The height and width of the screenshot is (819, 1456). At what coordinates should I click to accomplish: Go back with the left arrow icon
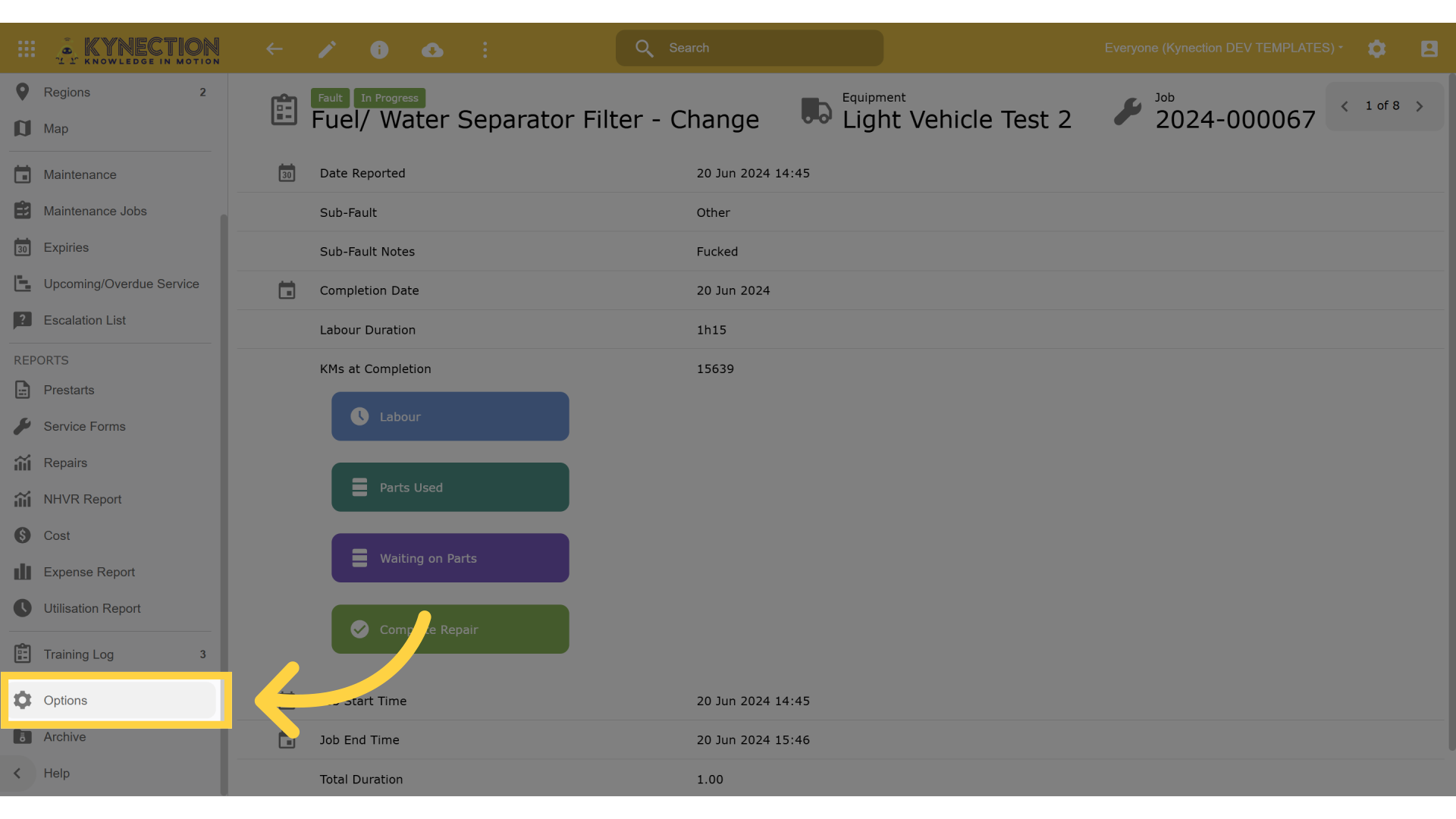(x=275, y=49)
